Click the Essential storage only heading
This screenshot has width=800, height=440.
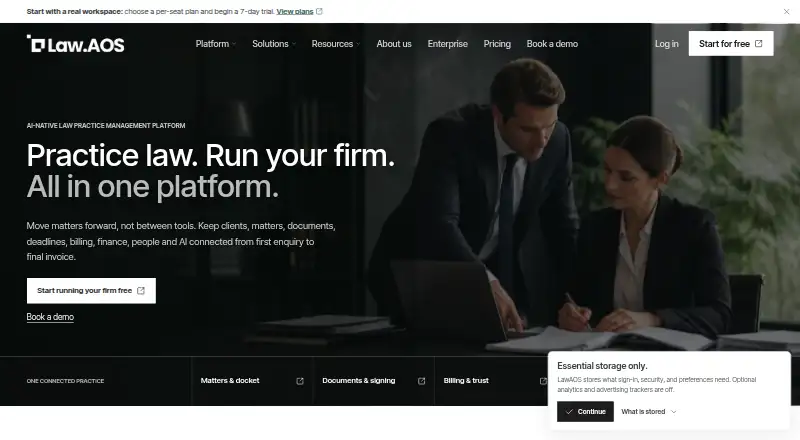coord(602,366)
